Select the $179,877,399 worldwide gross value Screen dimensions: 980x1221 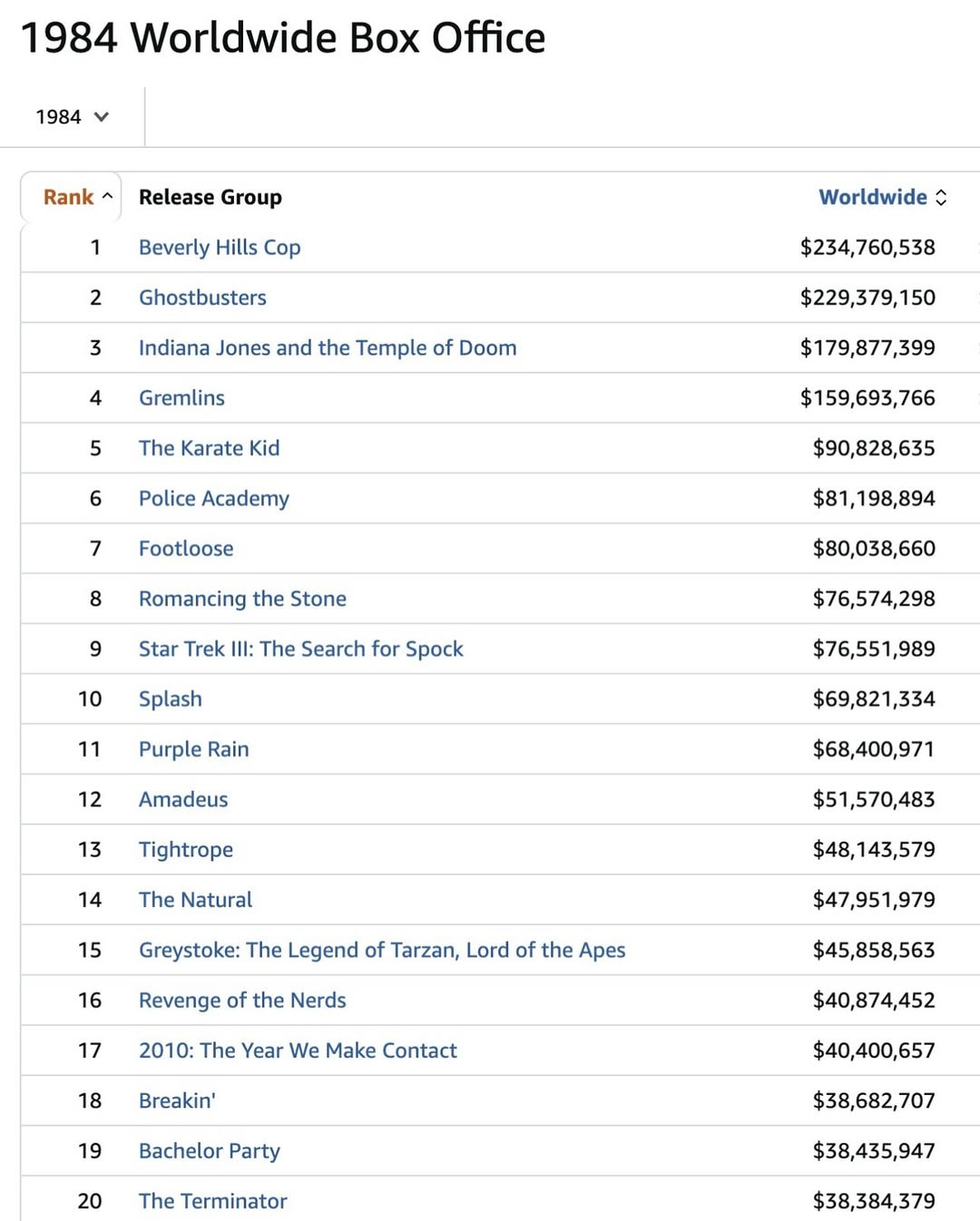coord(867,347)
